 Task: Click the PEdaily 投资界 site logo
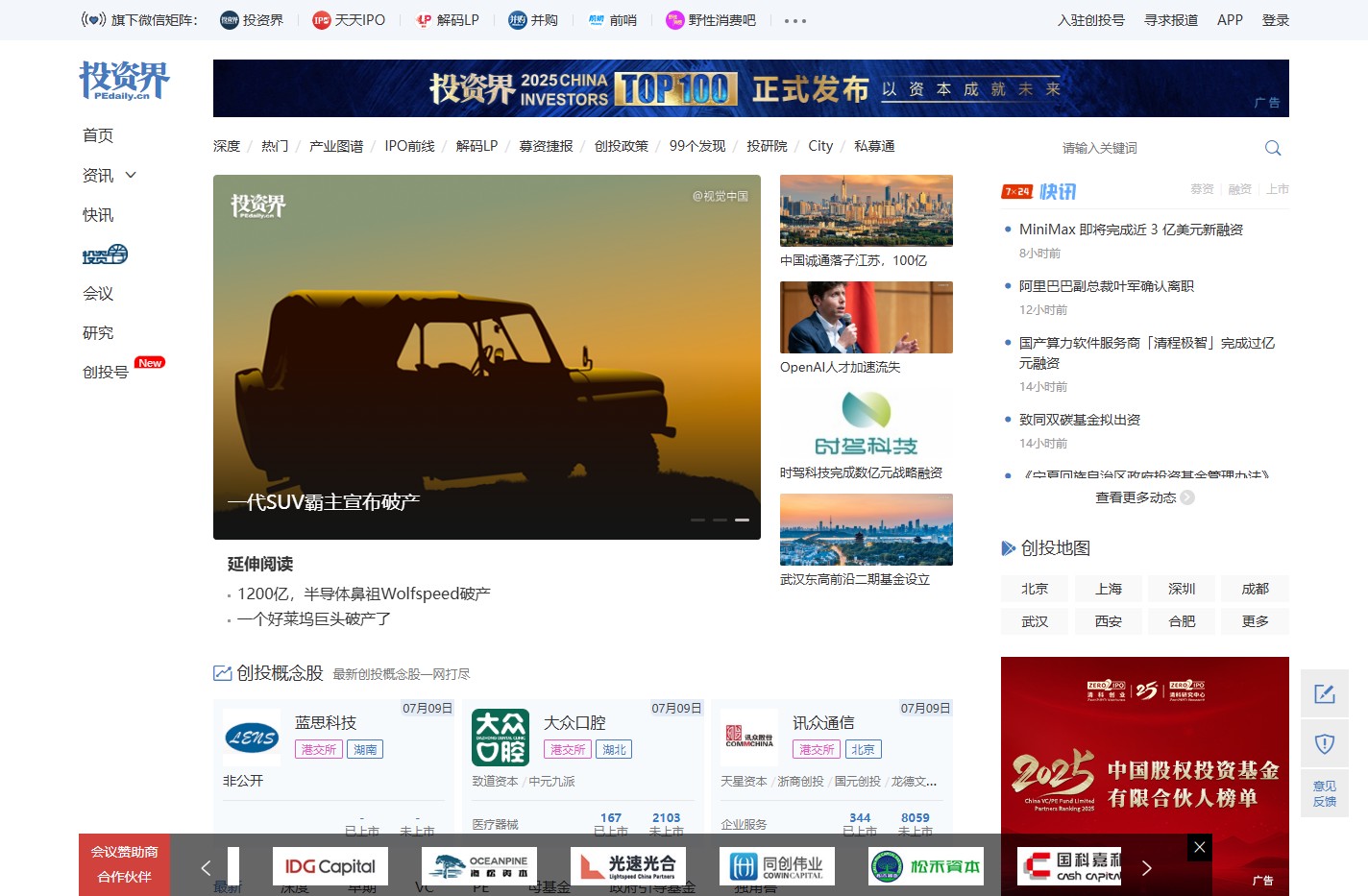coord(124,81)
